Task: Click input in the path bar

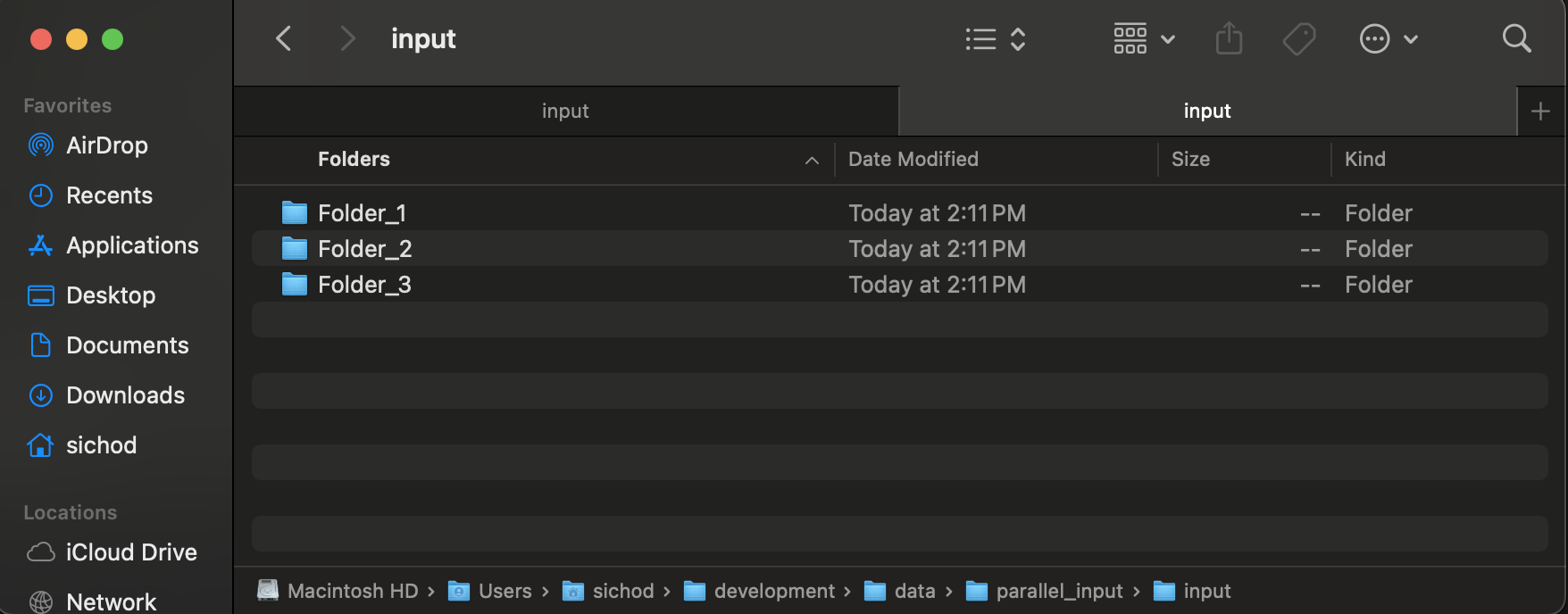Action: pos(1192,591)
